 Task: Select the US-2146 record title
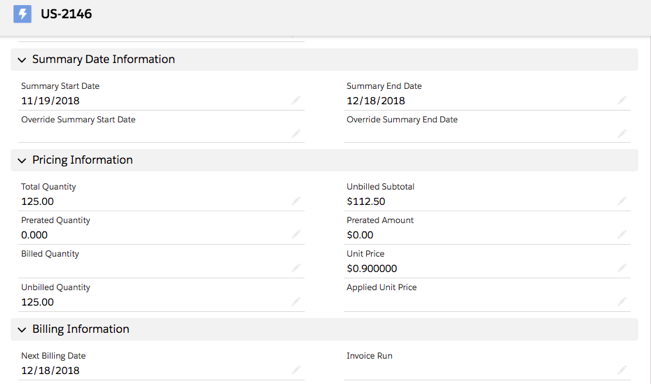pos(66,14)
